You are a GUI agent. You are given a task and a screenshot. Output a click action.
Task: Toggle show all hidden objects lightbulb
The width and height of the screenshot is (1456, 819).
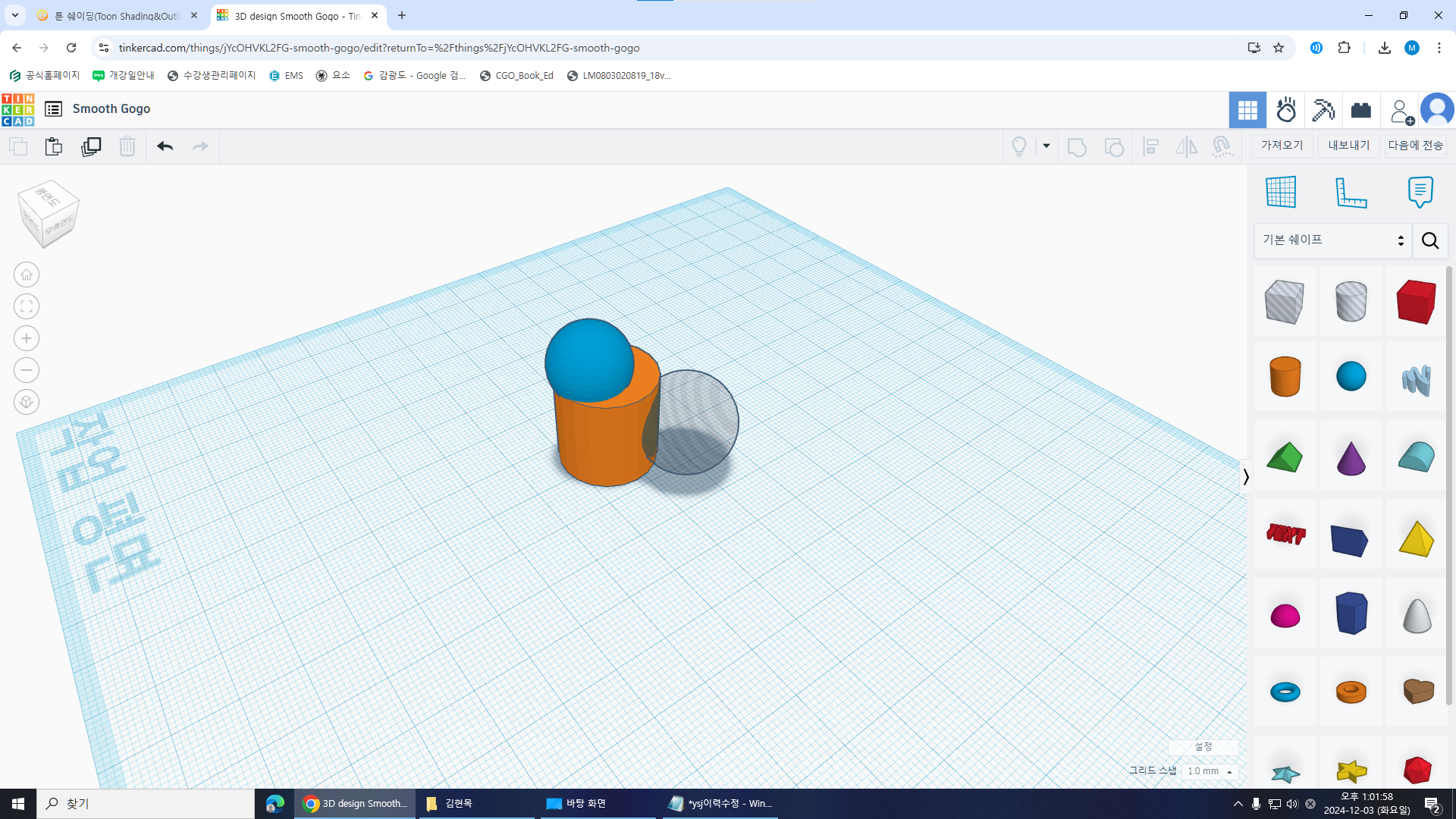pyautogui.click(x=1019, y=146)
